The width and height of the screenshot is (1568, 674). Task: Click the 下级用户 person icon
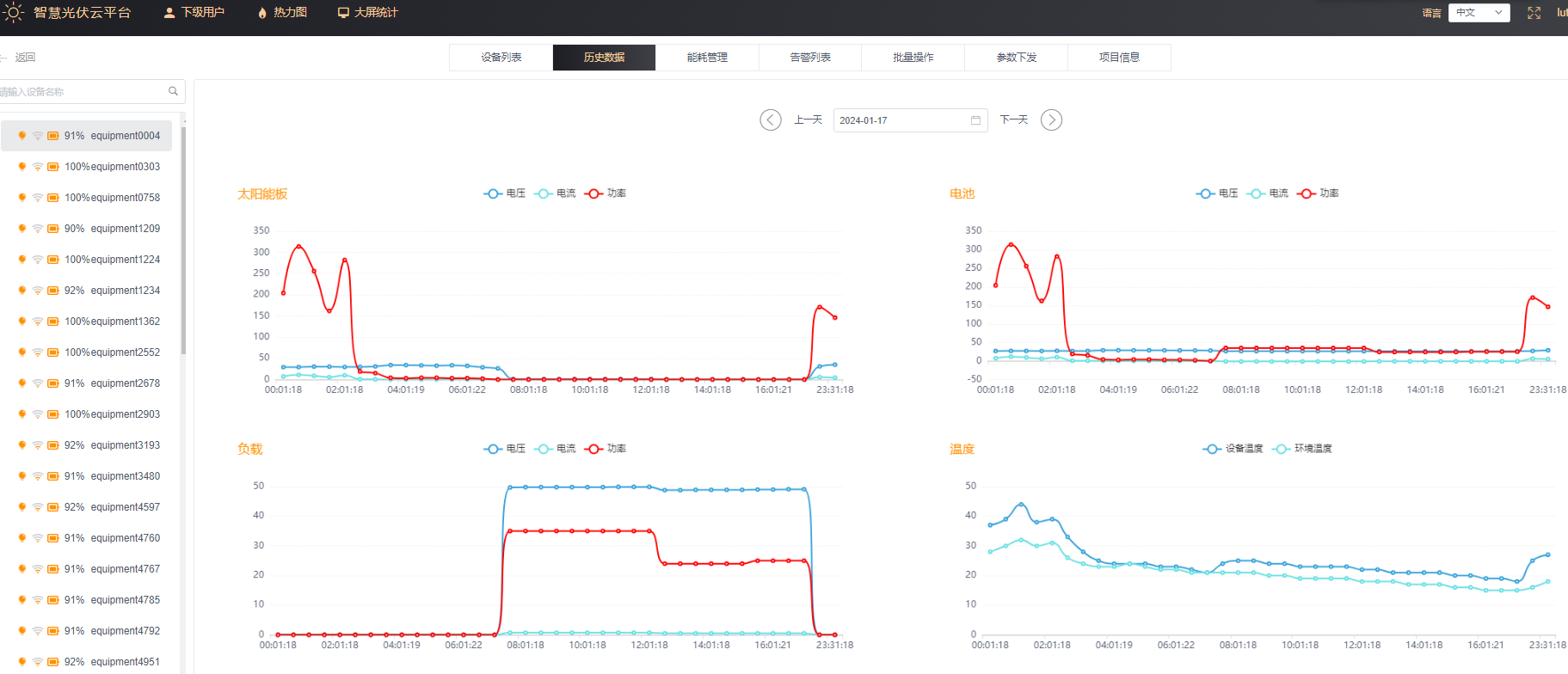pos(169,13)
